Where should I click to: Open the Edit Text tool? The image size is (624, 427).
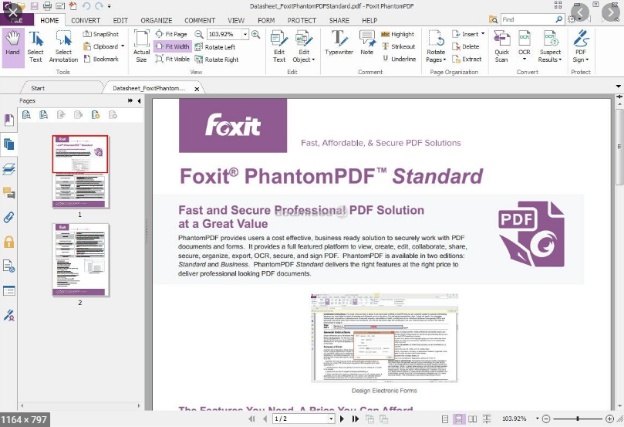279,46
